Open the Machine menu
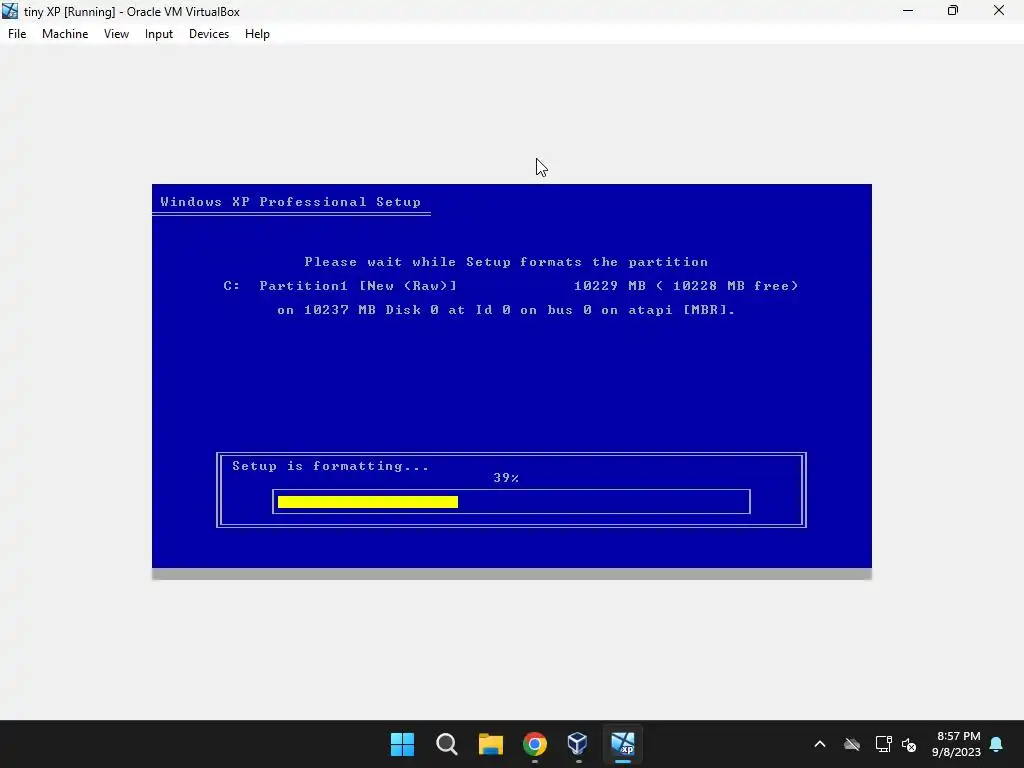The height and width of the screenshot is (768, 1024). (x=65, y=34)
